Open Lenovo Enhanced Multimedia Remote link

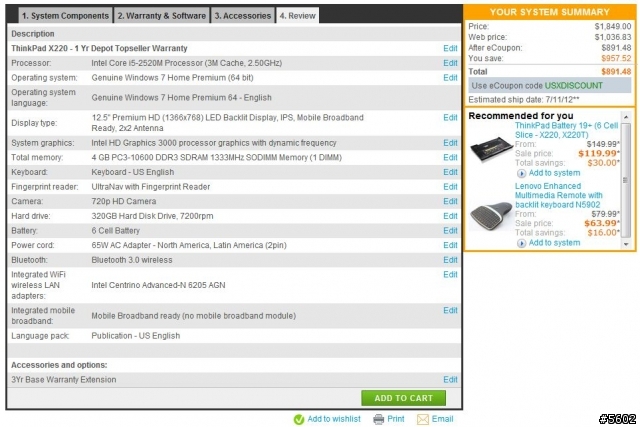[x=558, y=196]
